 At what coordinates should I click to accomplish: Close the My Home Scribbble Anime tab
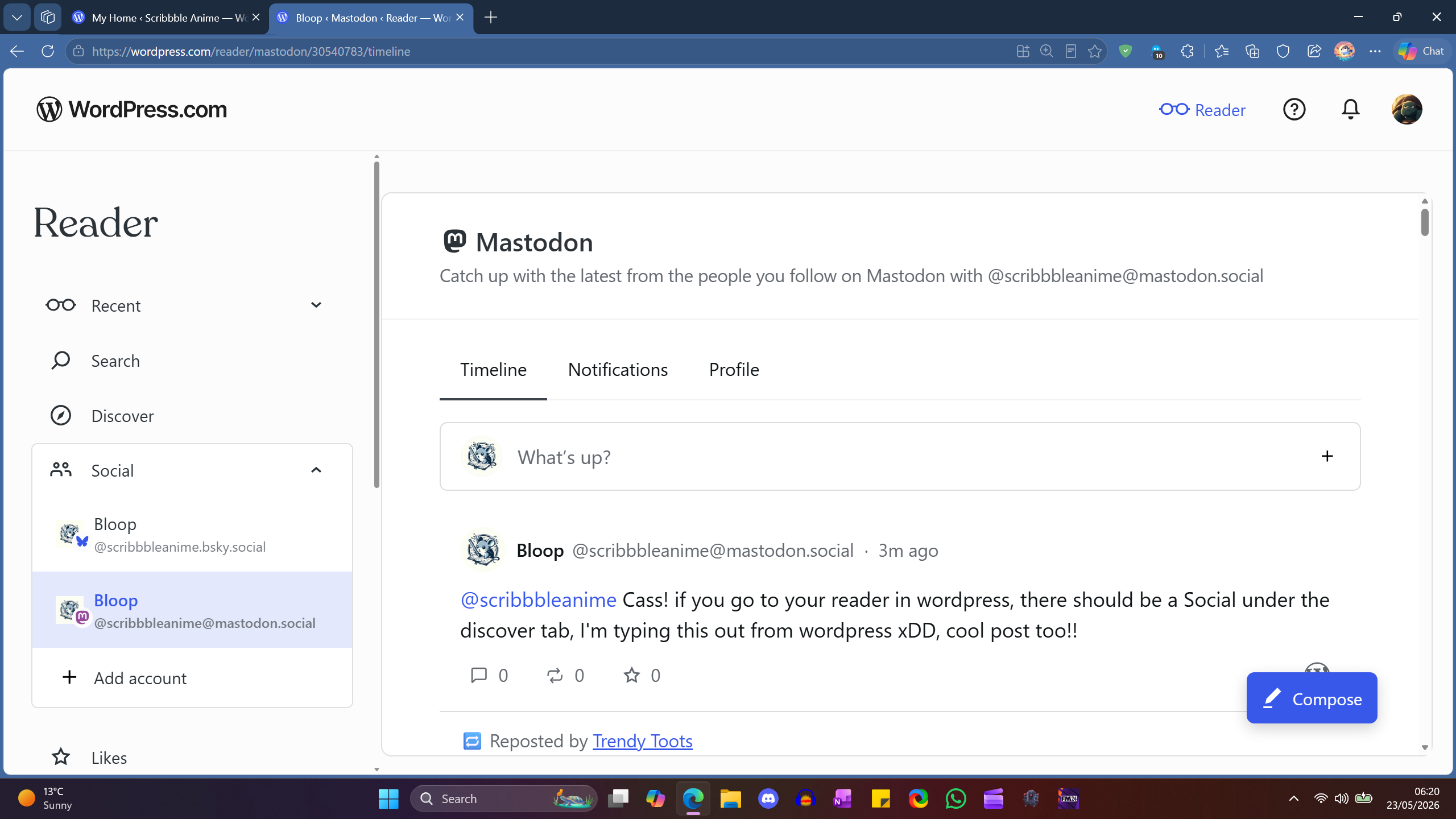point(256,18)
